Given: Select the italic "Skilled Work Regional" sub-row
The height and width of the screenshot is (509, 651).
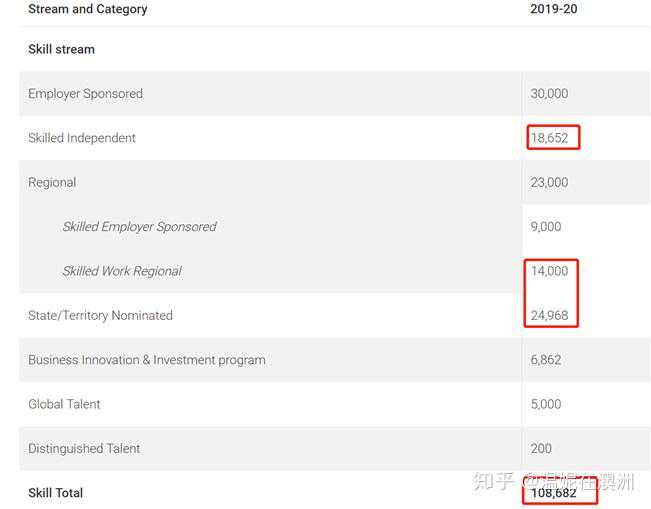Looking at the screenshot, I should pyautogui.click(x=122, y=271).
